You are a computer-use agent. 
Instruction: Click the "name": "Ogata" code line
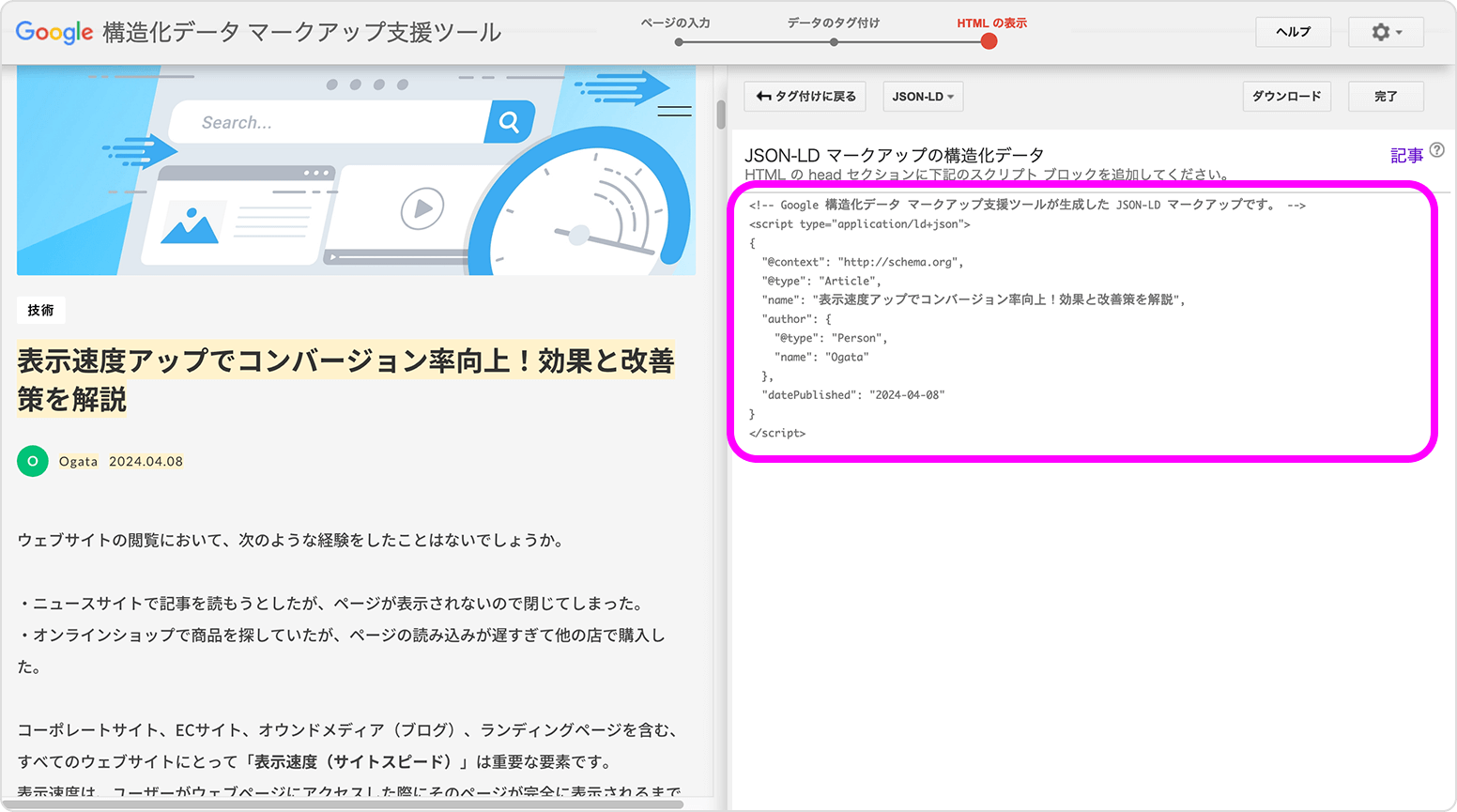[x=821, y=357]
